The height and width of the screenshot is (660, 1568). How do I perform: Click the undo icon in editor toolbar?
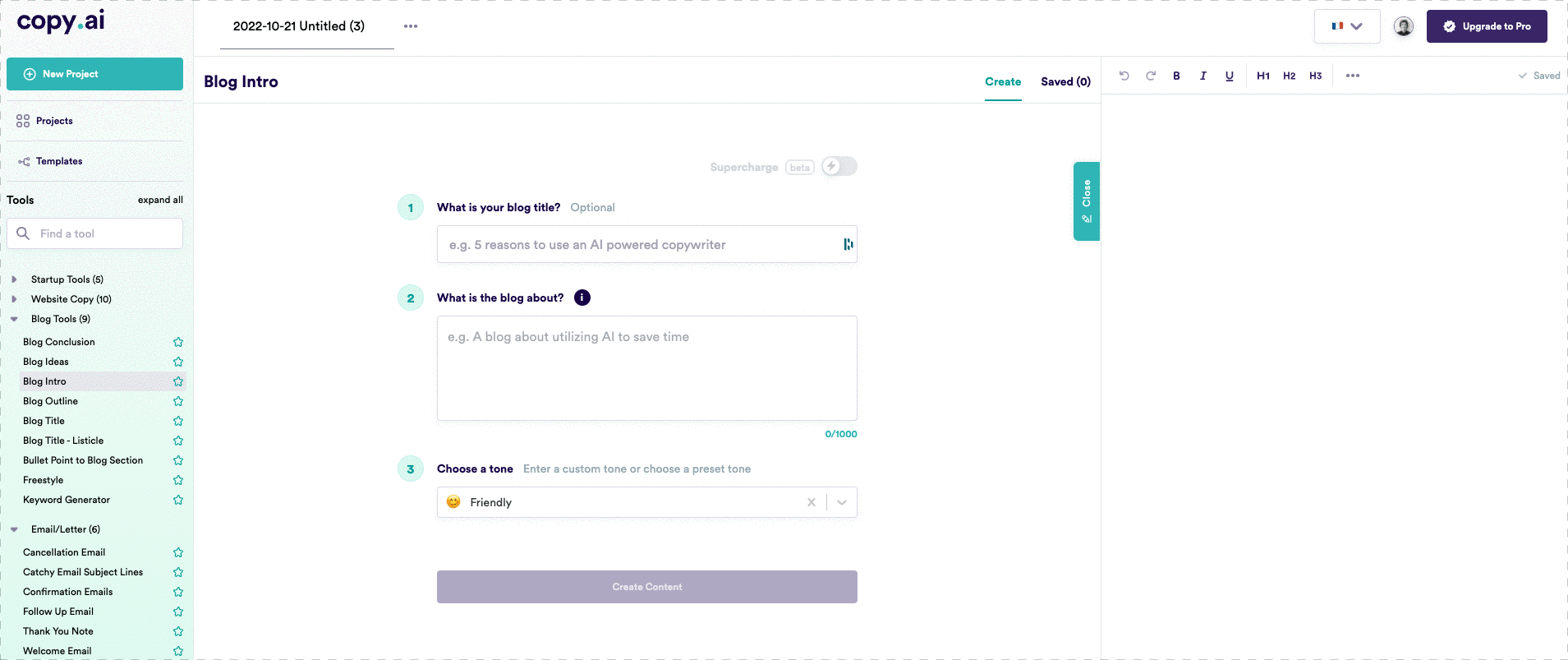pyautogui.click(x=1124, y=76)
